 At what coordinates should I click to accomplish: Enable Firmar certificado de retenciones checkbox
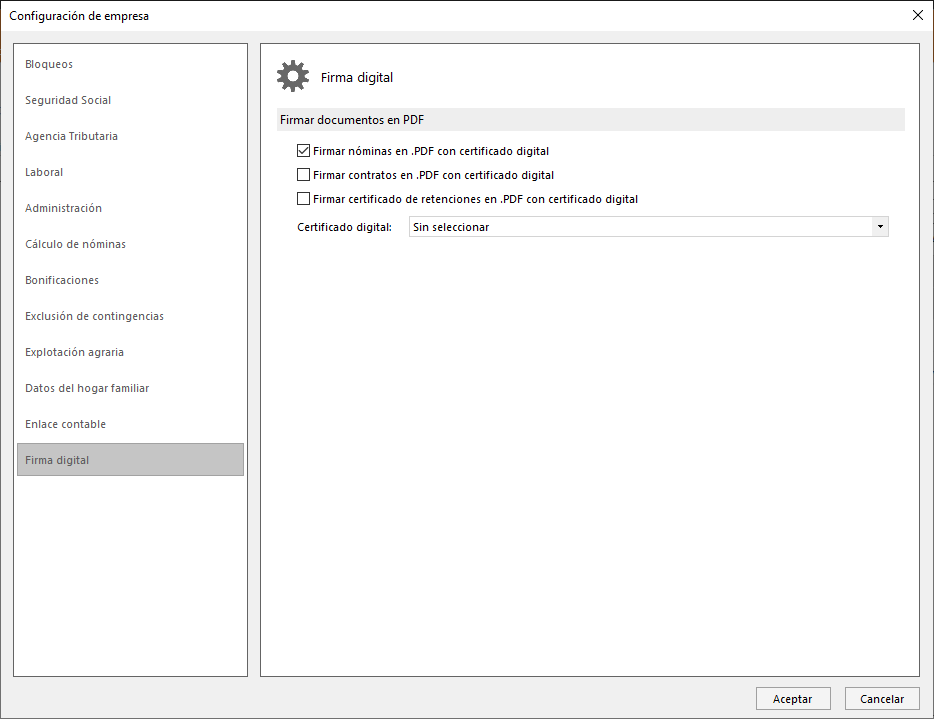pos(303,198)
